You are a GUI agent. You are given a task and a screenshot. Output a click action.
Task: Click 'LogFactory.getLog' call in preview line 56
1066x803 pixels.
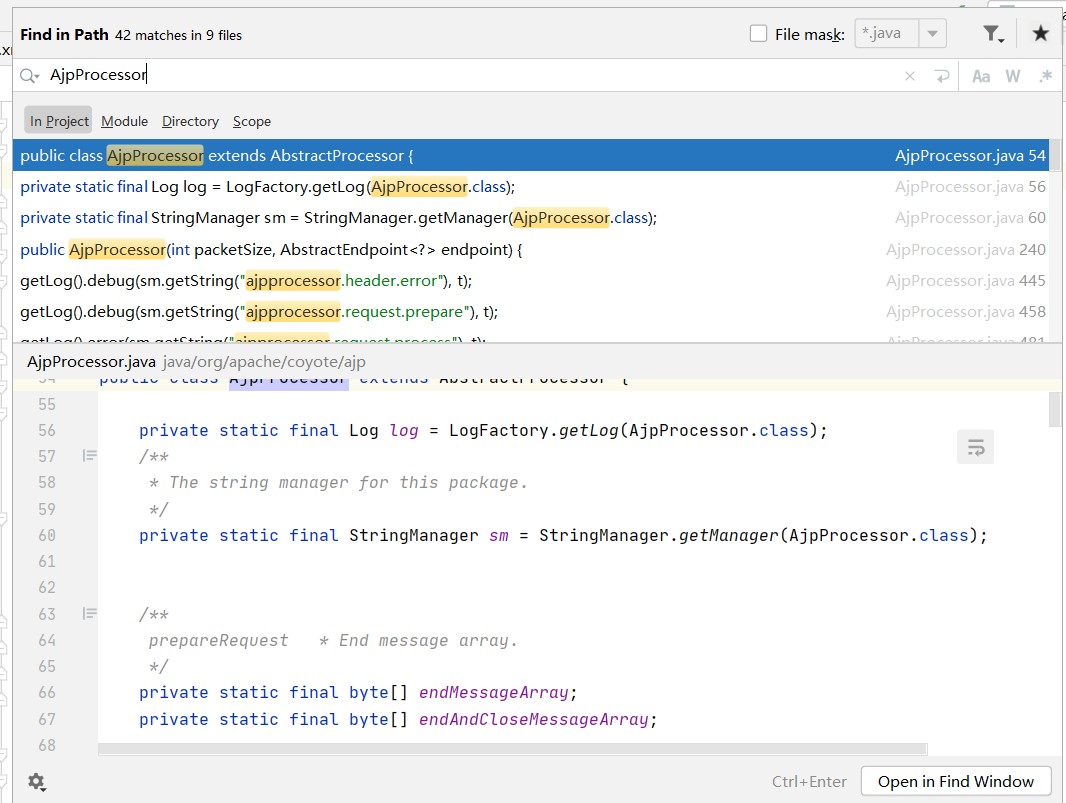534,430
